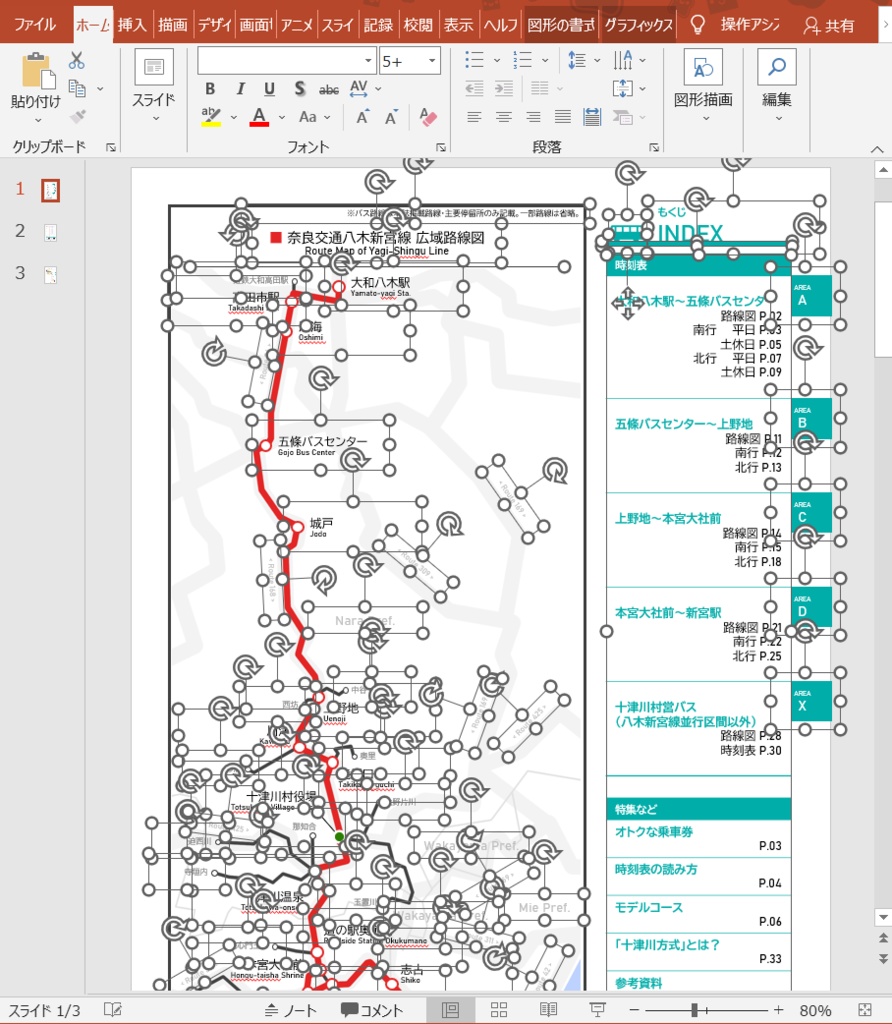The image size is (892, 1024).
Task: Click the Tell Me lightbulb icon
Action: [x=697, y=25]
